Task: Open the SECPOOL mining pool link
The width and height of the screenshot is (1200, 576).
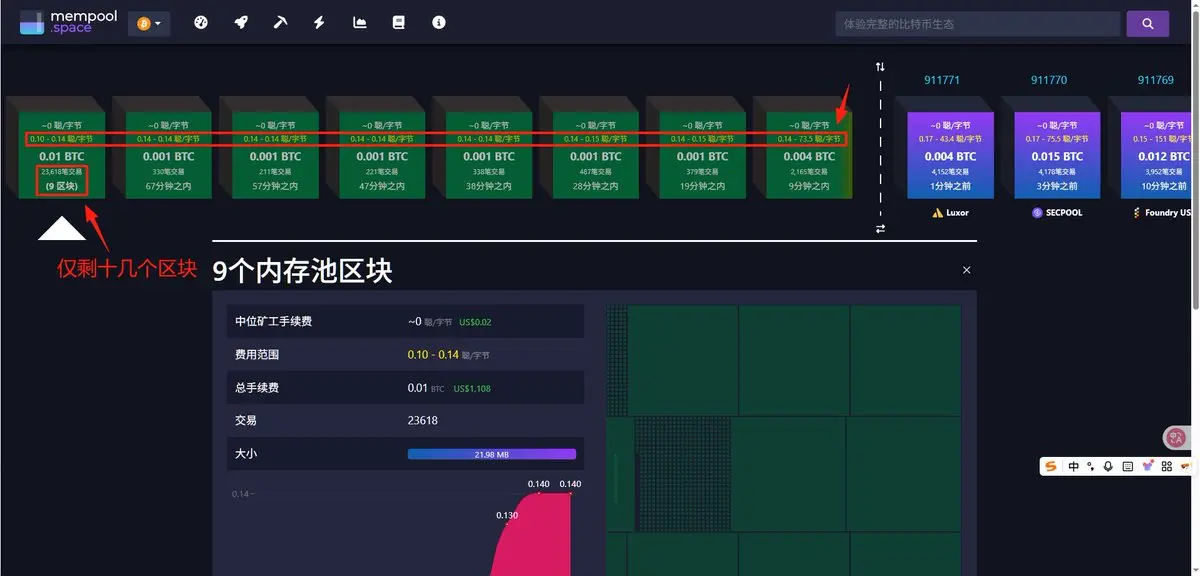Action: (x=1056, y=213)
